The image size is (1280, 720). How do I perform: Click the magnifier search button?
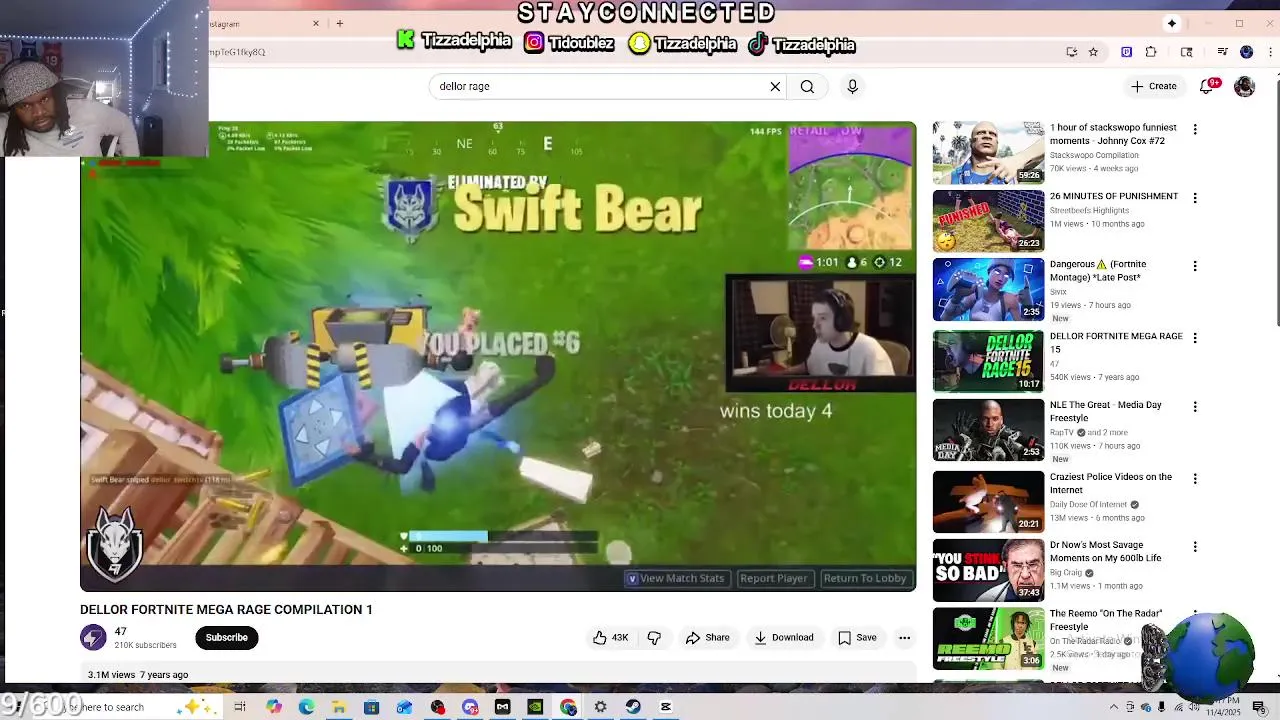807,87
